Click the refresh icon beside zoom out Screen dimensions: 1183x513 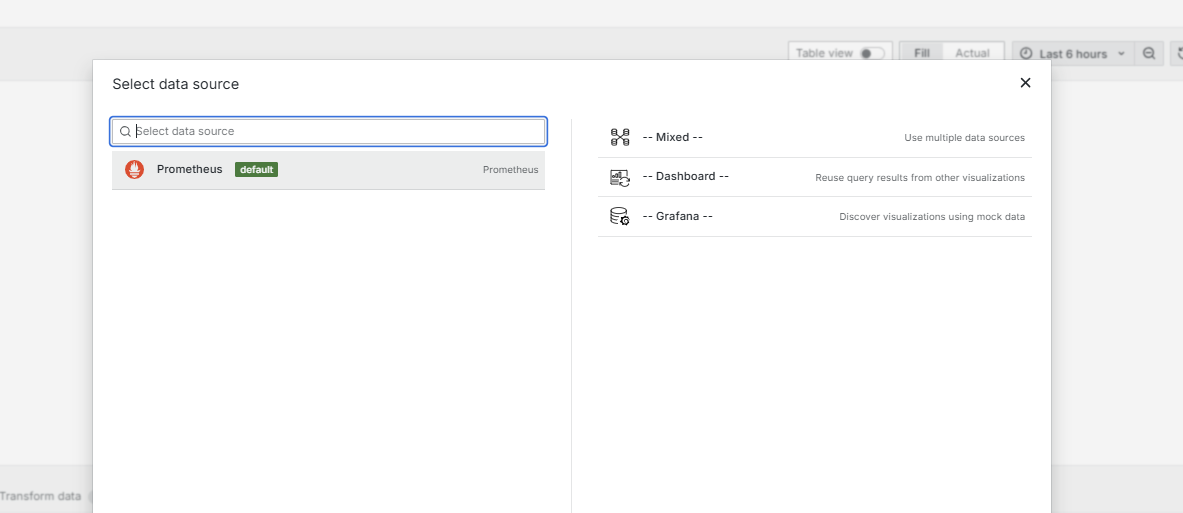click(x=1178, y=54)
